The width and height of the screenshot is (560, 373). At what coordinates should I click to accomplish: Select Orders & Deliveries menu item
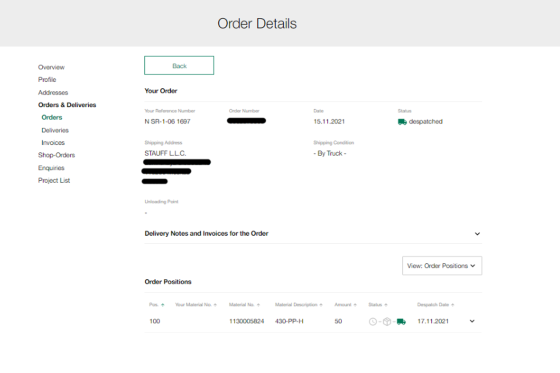(x=67, y=105)
